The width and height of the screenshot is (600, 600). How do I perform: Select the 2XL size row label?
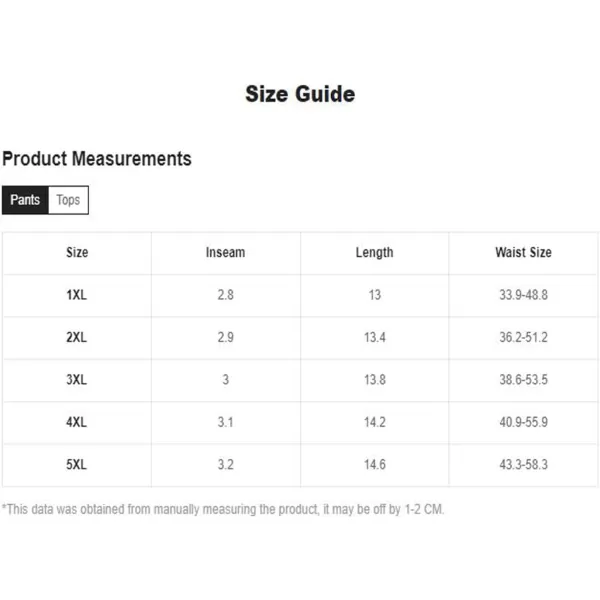77,338
